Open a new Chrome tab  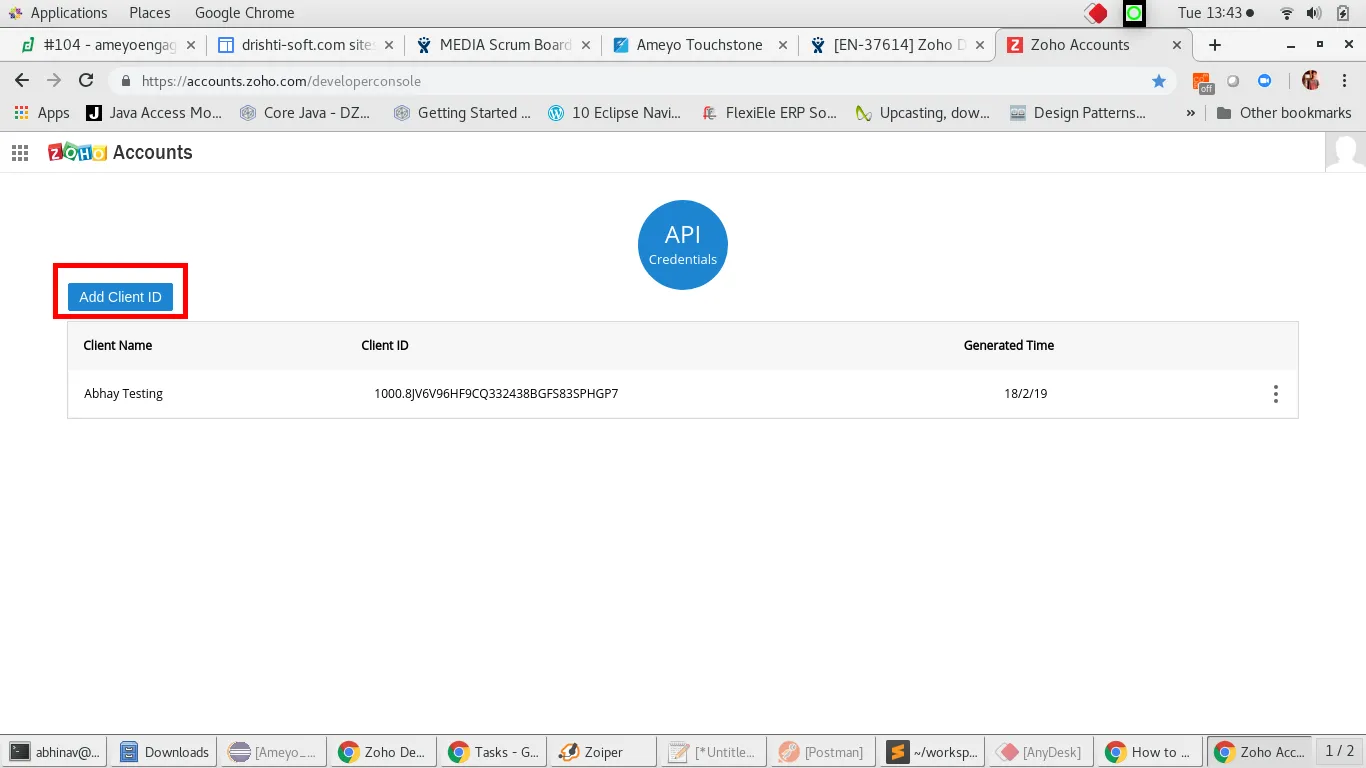tap(1214, 45)
